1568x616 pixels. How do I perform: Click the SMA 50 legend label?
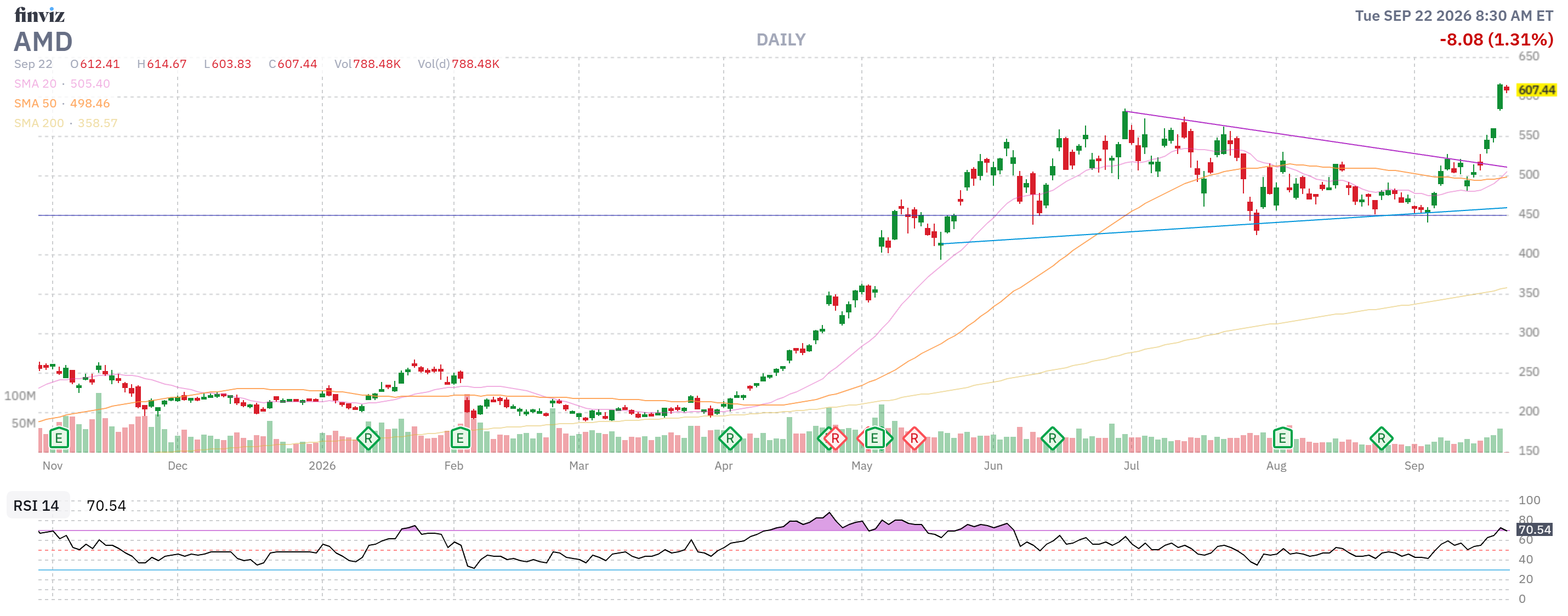[x=35, y=104]
